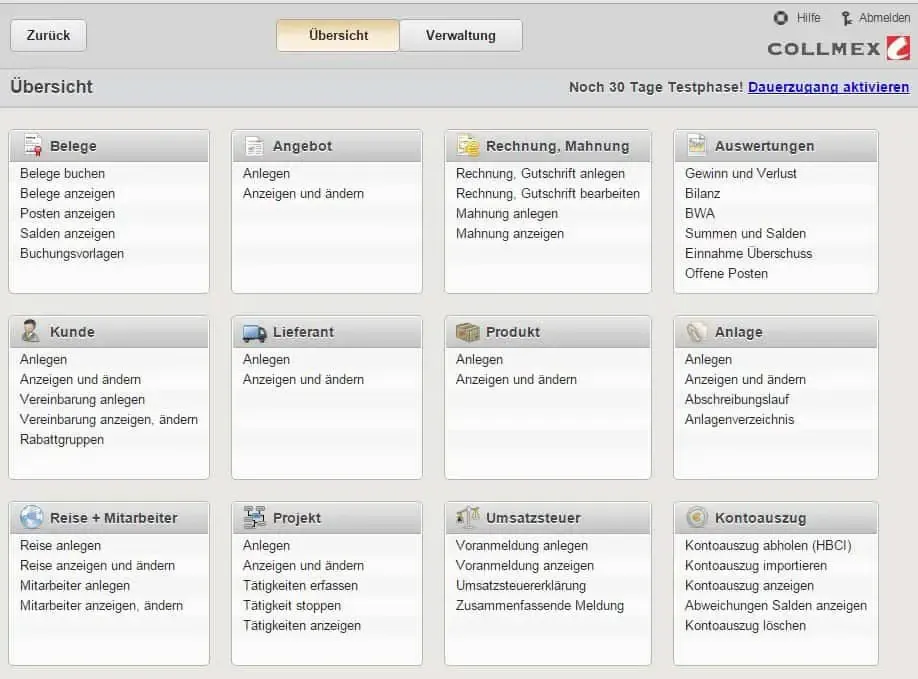
Task: Click the Rechnung, Mahnung icon
Action: pos(468,145)
